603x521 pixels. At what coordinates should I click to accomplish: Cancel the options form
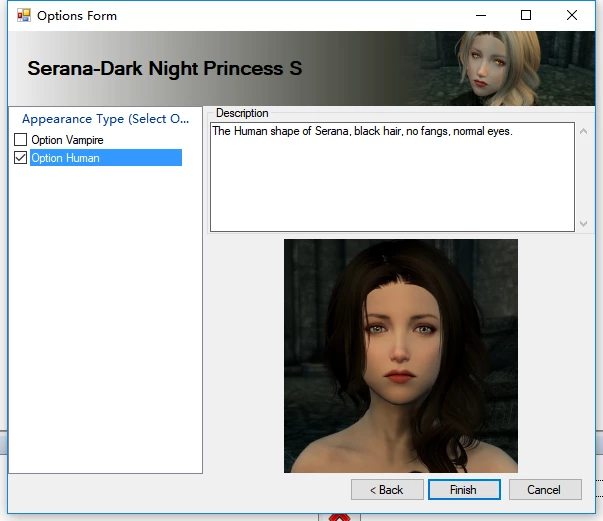pos(545,489)
